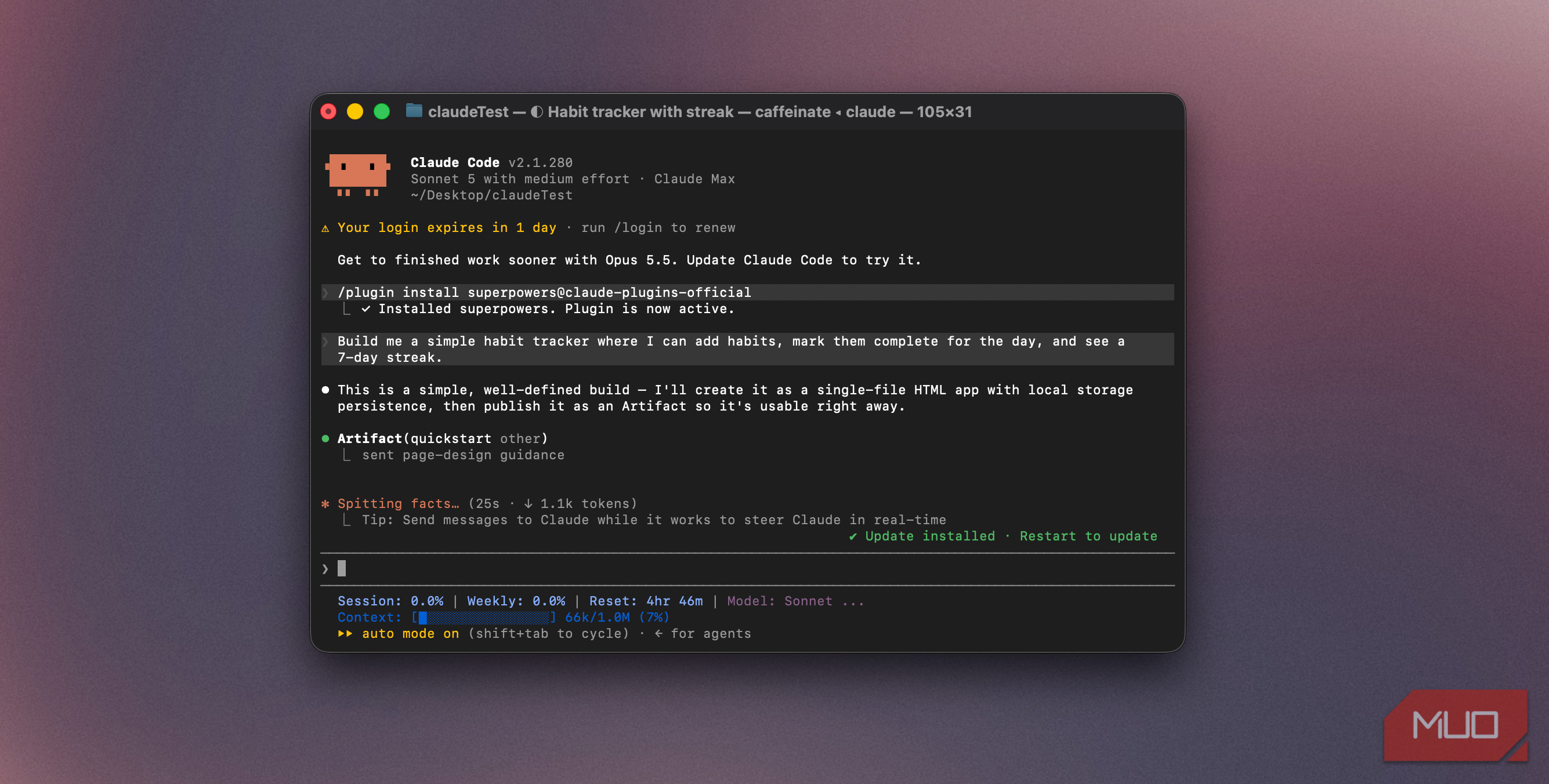Image resolution: width=1549 pixels, height=784 pixels.
Task: Click the green bullet beside Artifact
Action: (325, 438)
